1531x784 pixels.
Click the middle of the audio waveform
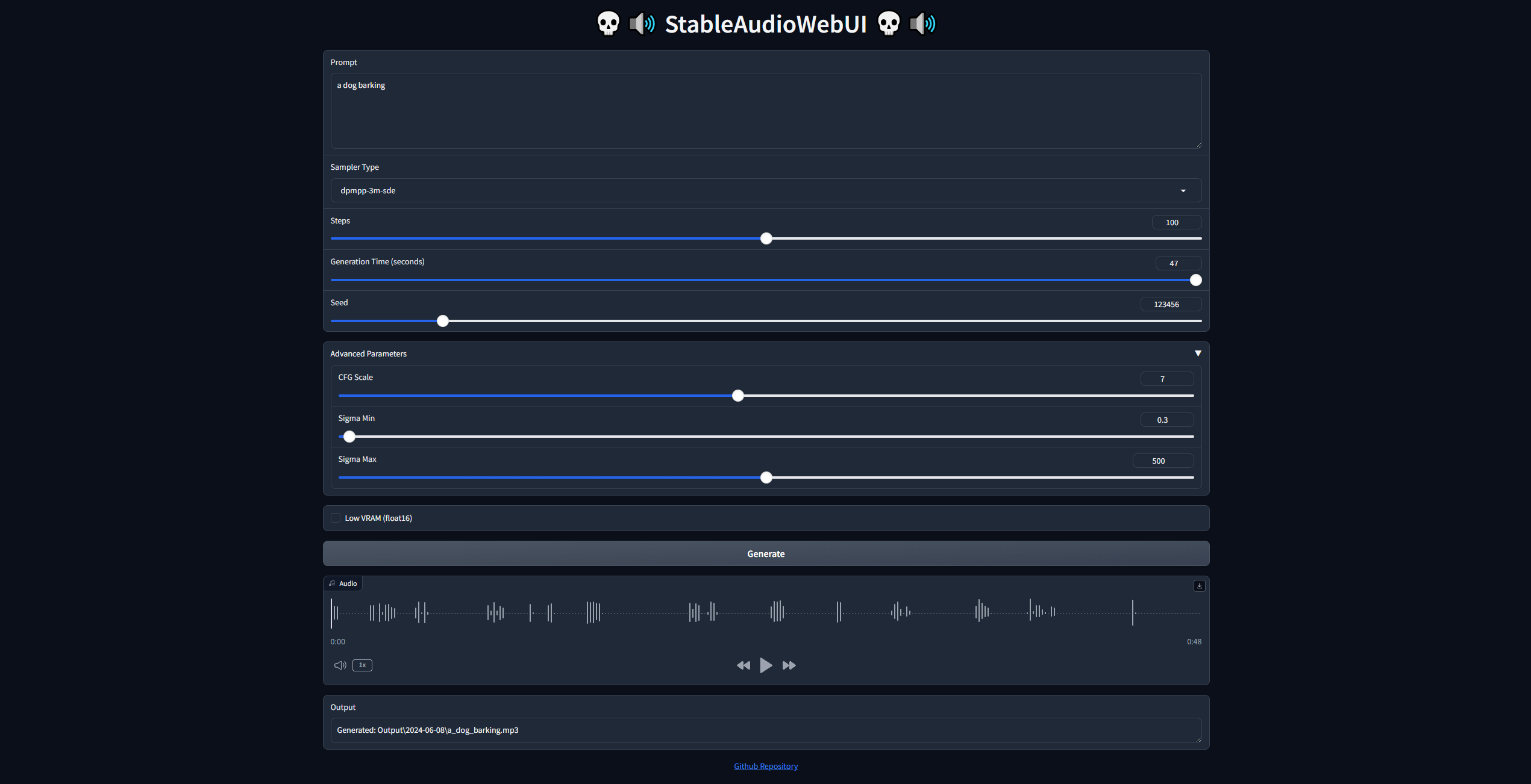[x=765, y=613]
